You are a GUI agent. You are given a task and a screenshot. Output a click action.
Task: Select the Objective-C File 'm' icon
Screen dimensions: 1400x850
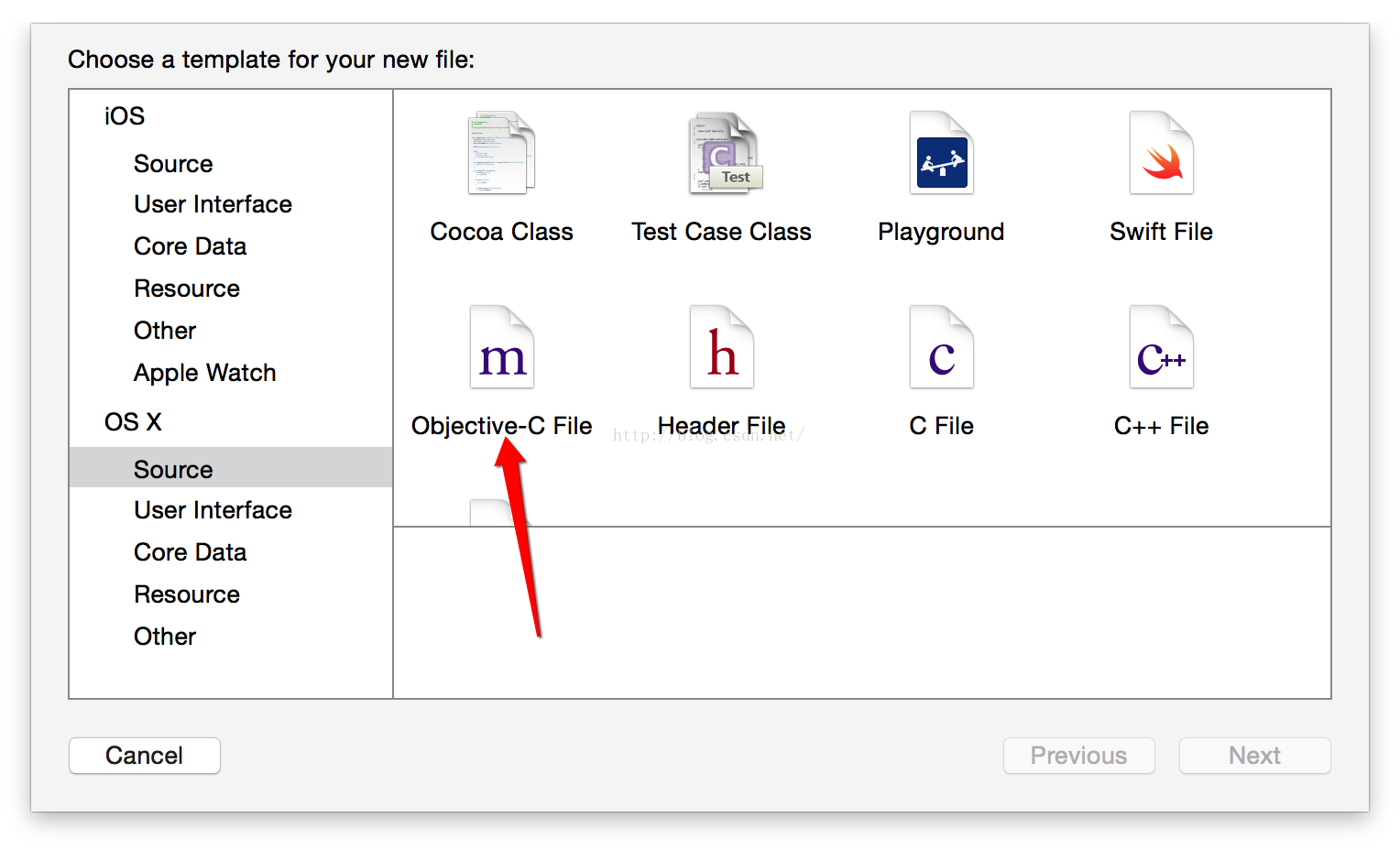(502, 347)
